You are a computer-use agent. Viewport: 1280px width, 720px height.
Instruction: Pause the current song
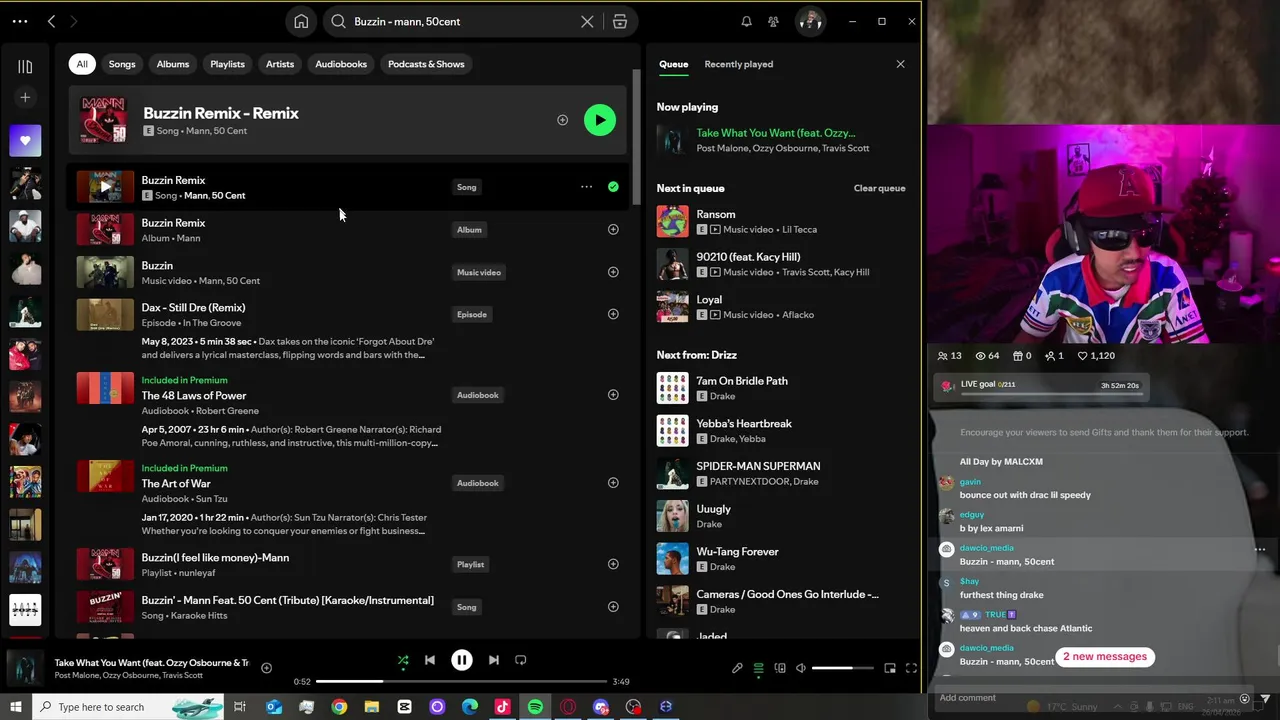coord(462,660)
